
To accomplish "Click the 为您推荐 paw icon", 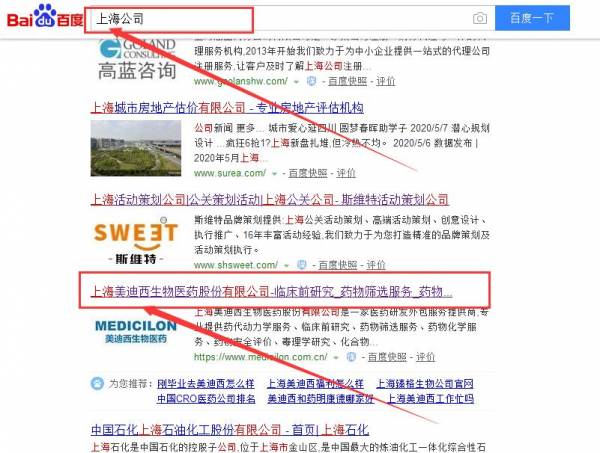I will tap(97, 383).
